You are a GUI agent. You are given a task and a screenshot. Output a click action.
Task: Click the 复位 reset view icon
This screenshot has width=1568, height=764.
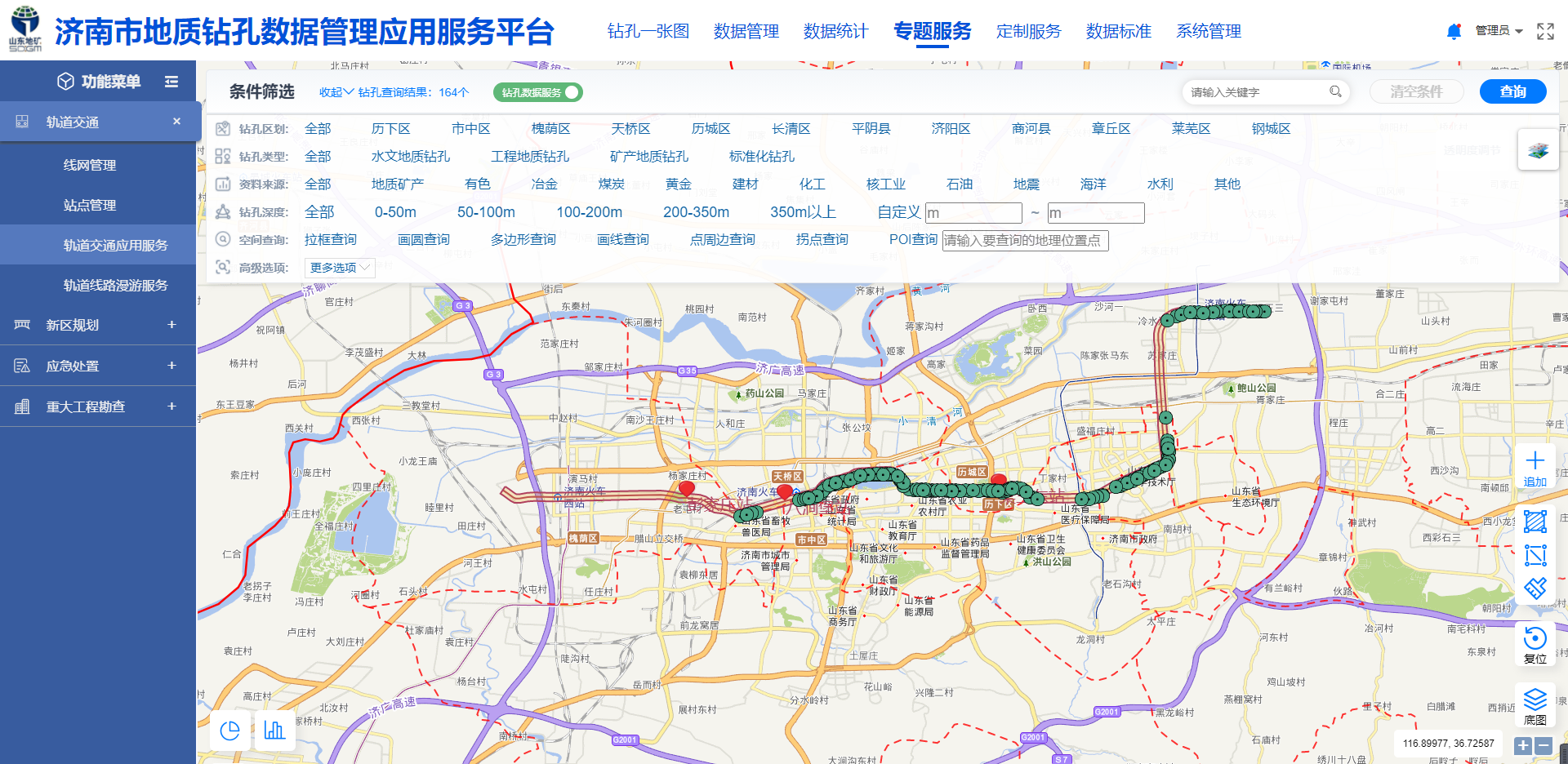(x=1535, y=639)
